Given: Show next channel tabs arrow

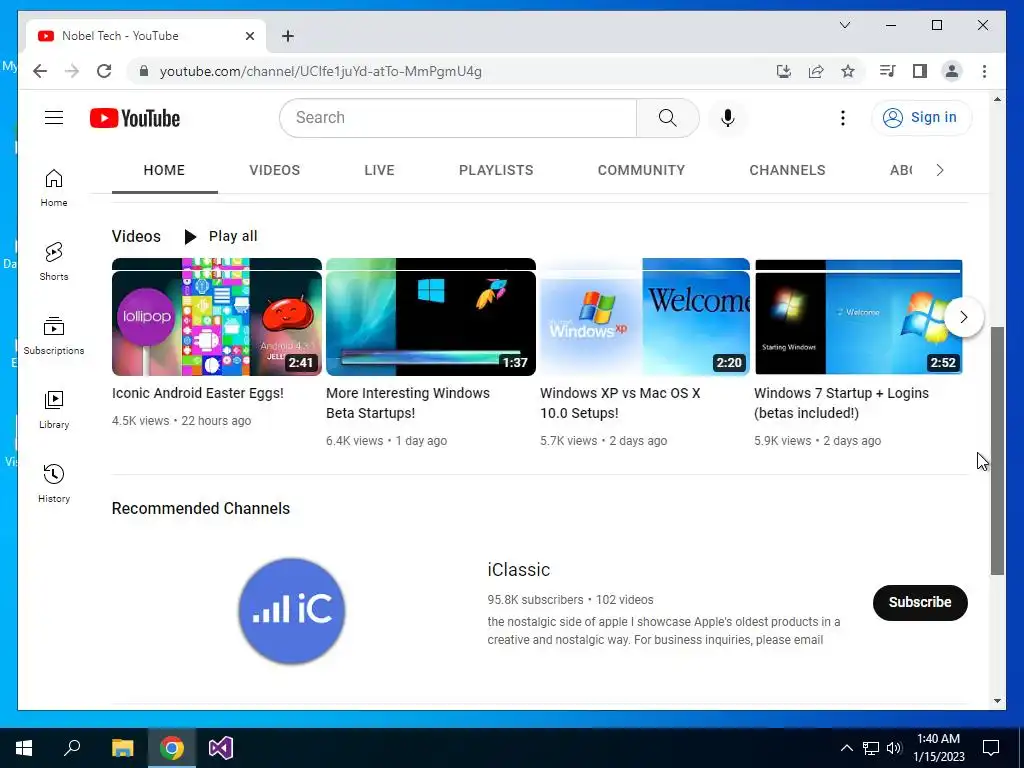Looking at the screenshot, I should click(940, 170).
